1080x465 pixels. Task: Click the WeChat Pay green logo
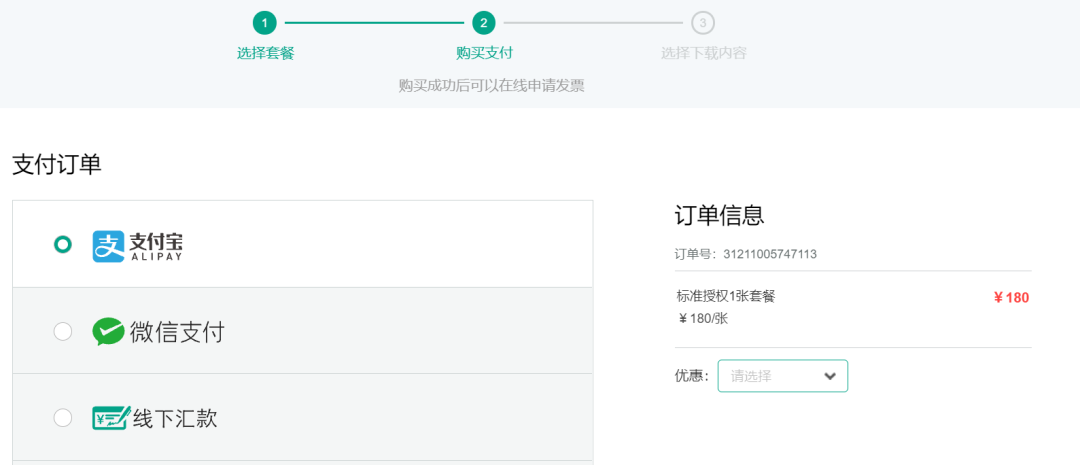click(108, 332)
